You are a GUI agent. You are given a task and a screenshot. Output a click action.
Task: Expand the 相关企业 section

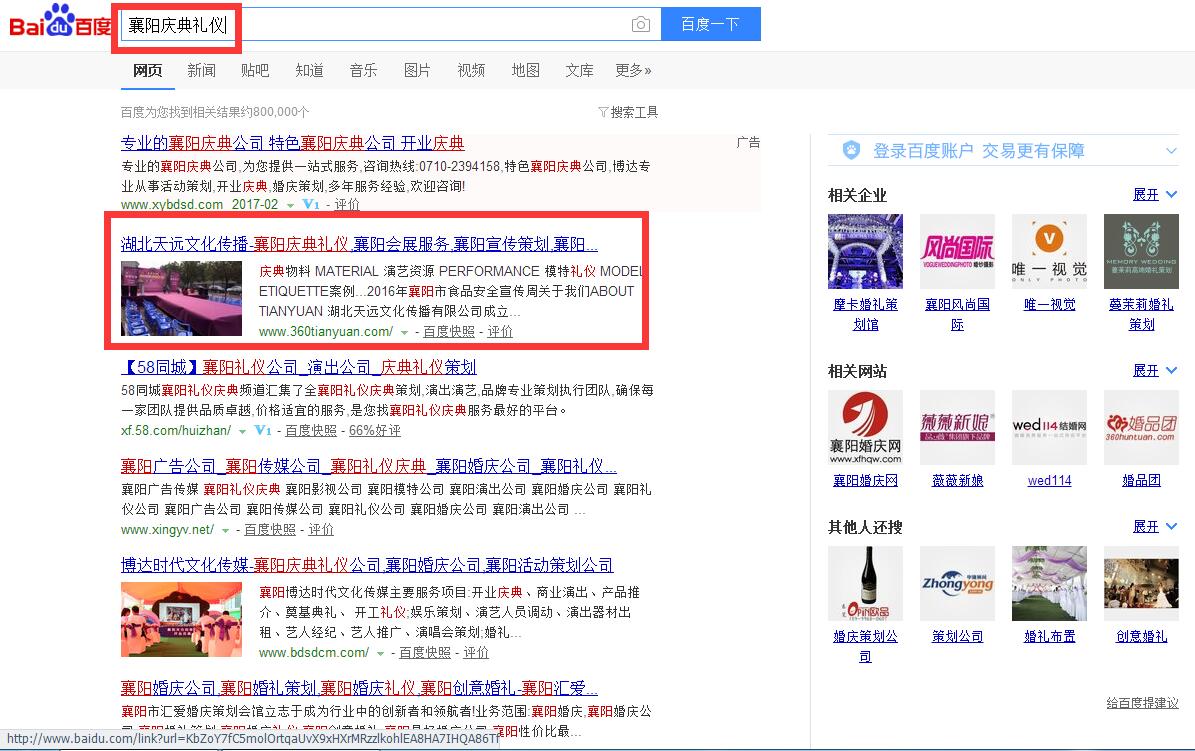click(x=1155, y=194)
